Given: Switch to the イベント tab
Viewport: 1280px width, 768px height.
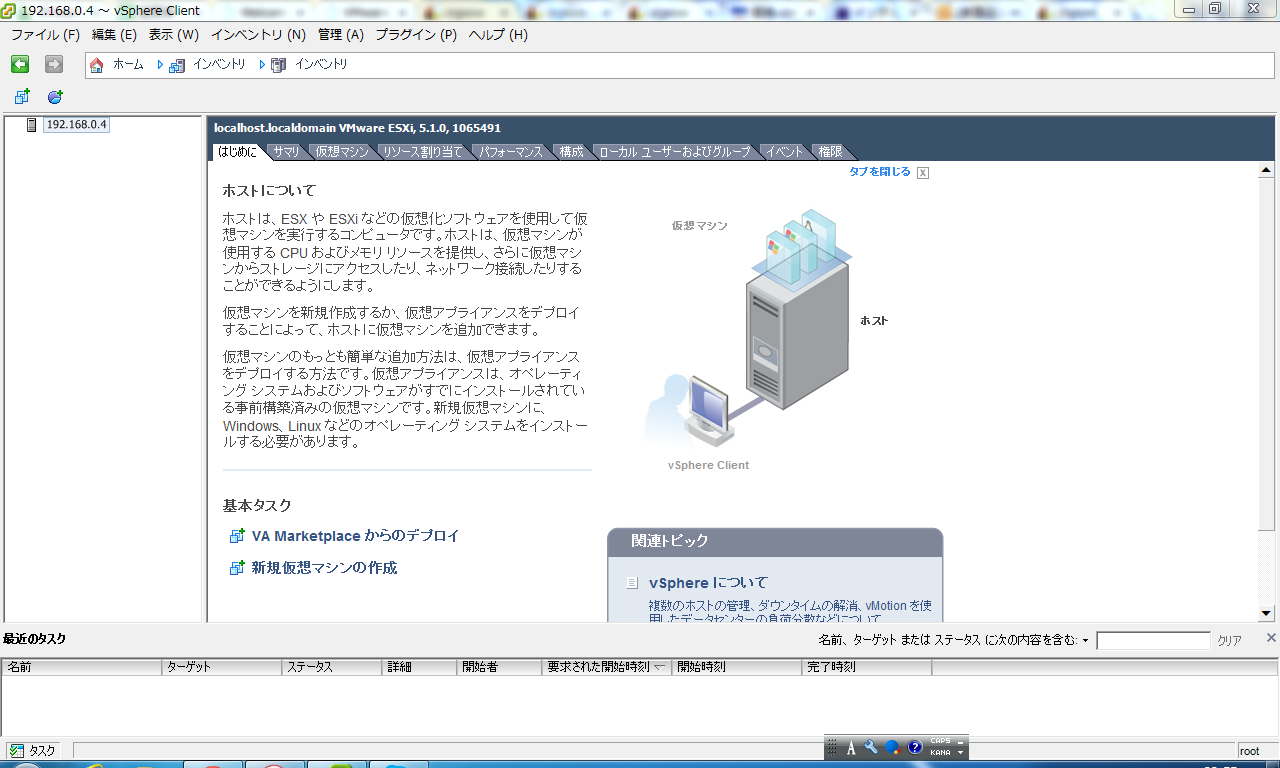Looking at the screenshot, I should point(785,152).
